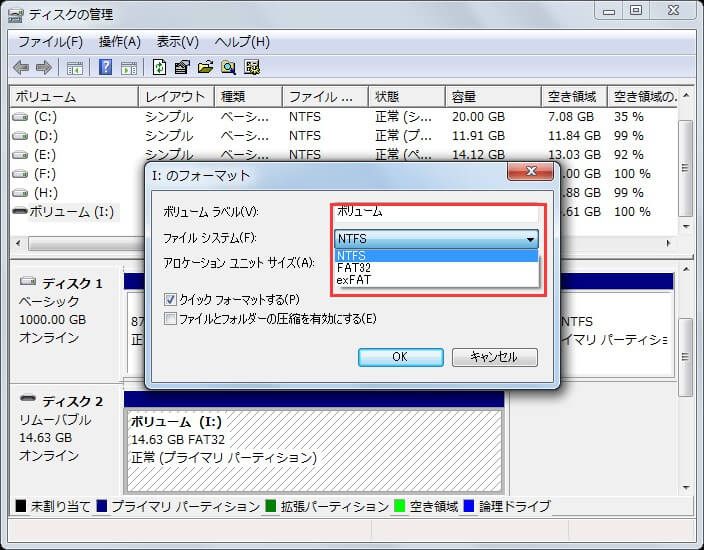Viewport: 704px width, 550px height.
Task: Click the navy プライマリ パーティション legend swatch
Action: [x=101, y=506]
